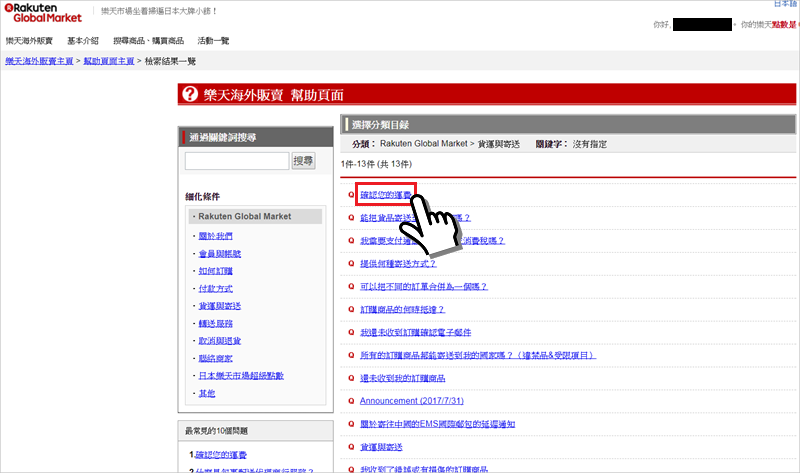Click the white question mark help icon
The height and width of the screenshot is (473, 800).
click(190, 95)
